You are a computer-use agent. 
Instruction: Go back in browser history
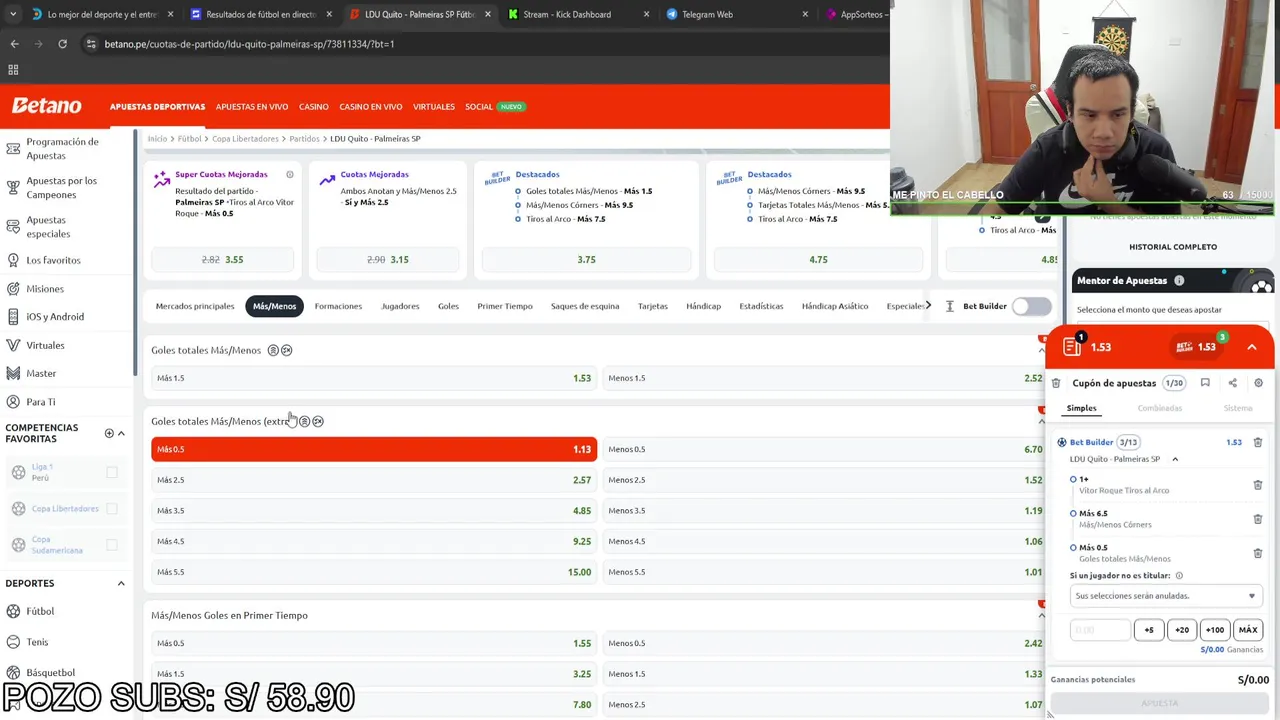click(14, 44)
